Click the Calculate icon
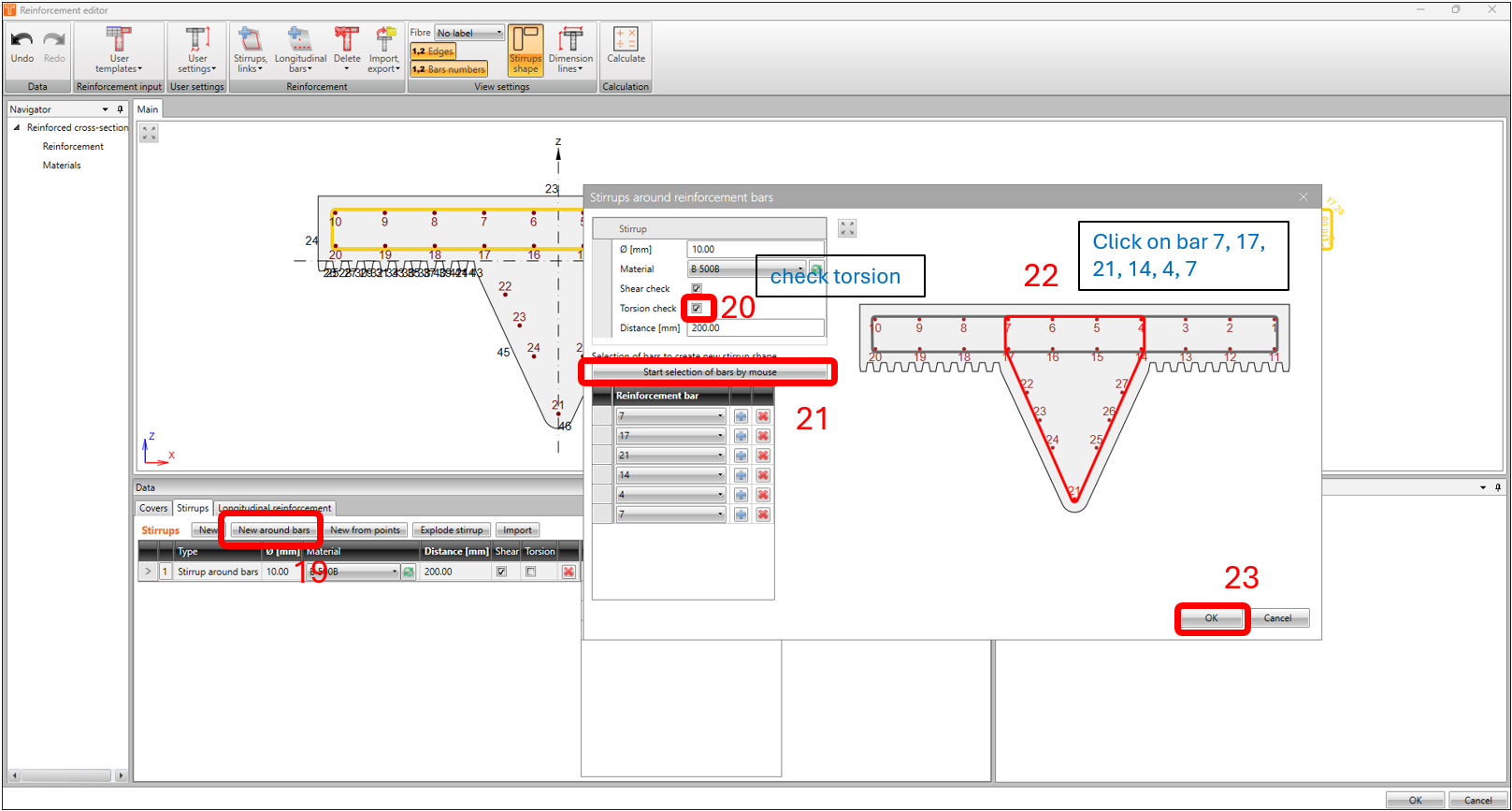Screen dimensions: 1512x811 point(626,40)
